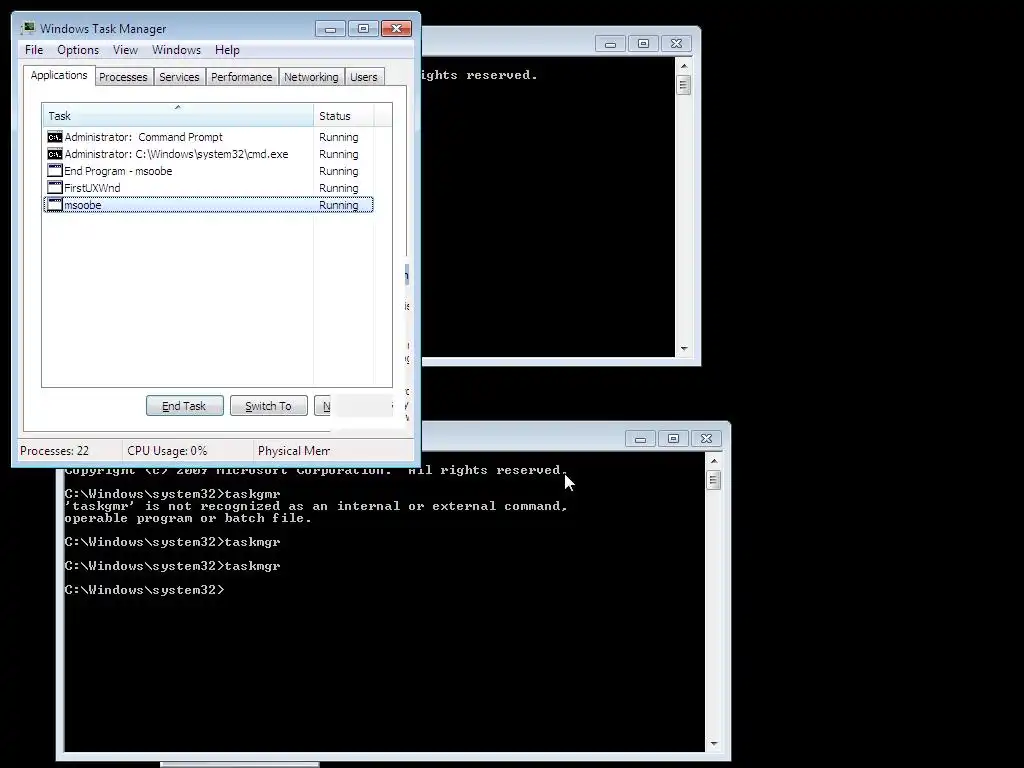Screen dimensions: 1024x768
Task: Maximize the Windows Task Manager window
Action: [363, 29]
